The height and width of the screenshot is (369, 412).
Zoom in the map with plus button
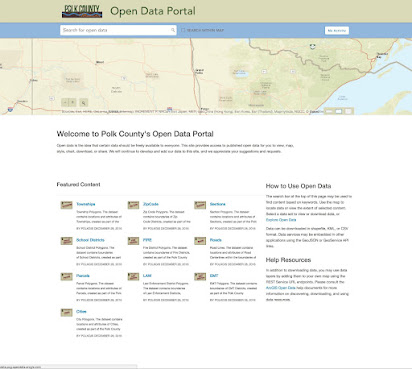[x=73, y=103]
